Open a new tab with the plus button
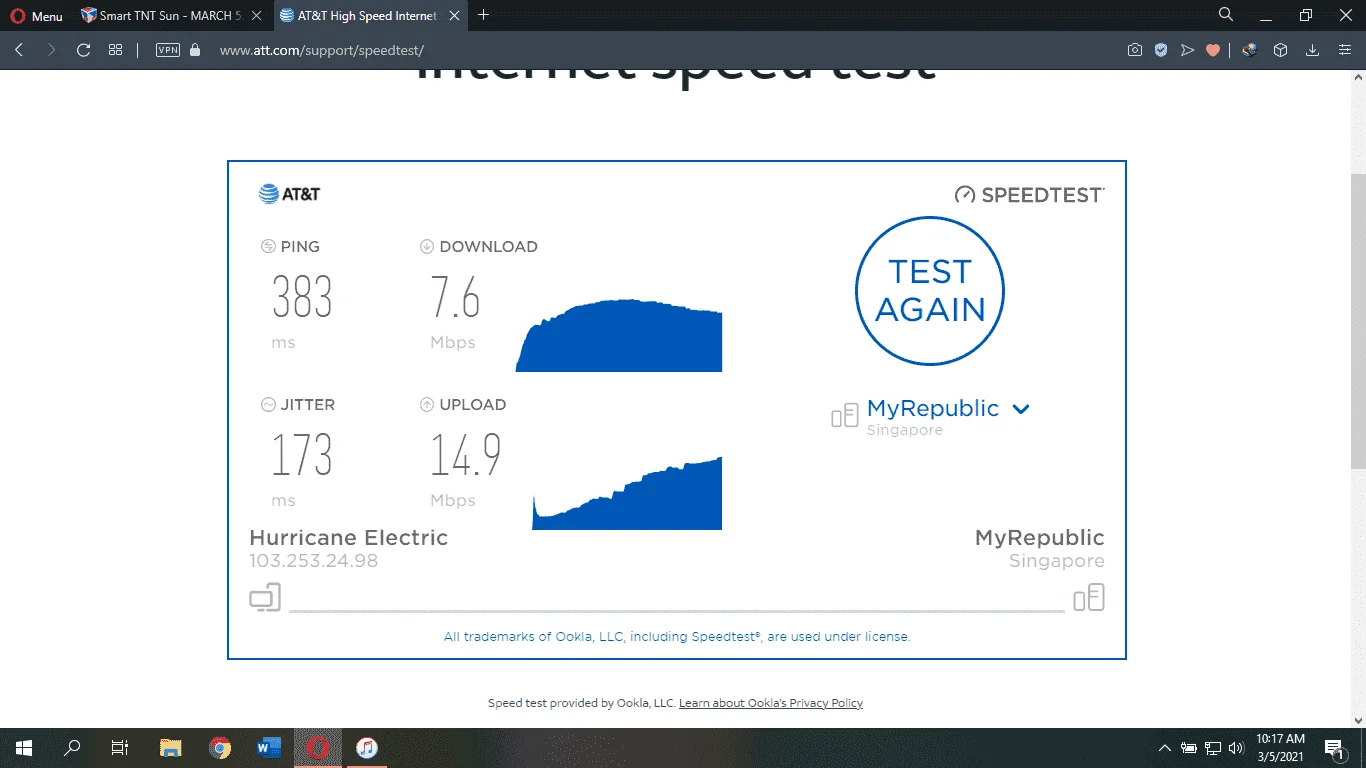The image size is (1366, 768). pos(484,15)
